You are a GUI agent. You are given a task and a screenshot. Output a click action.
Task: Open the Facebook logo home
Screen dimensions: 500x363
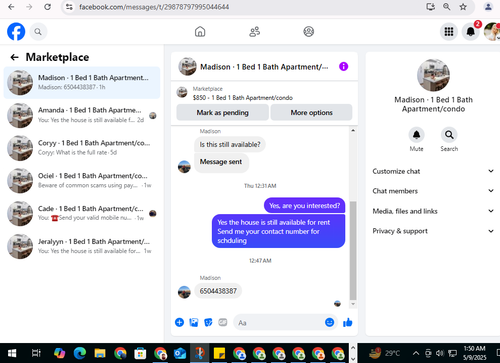click(x=16, y=32)
